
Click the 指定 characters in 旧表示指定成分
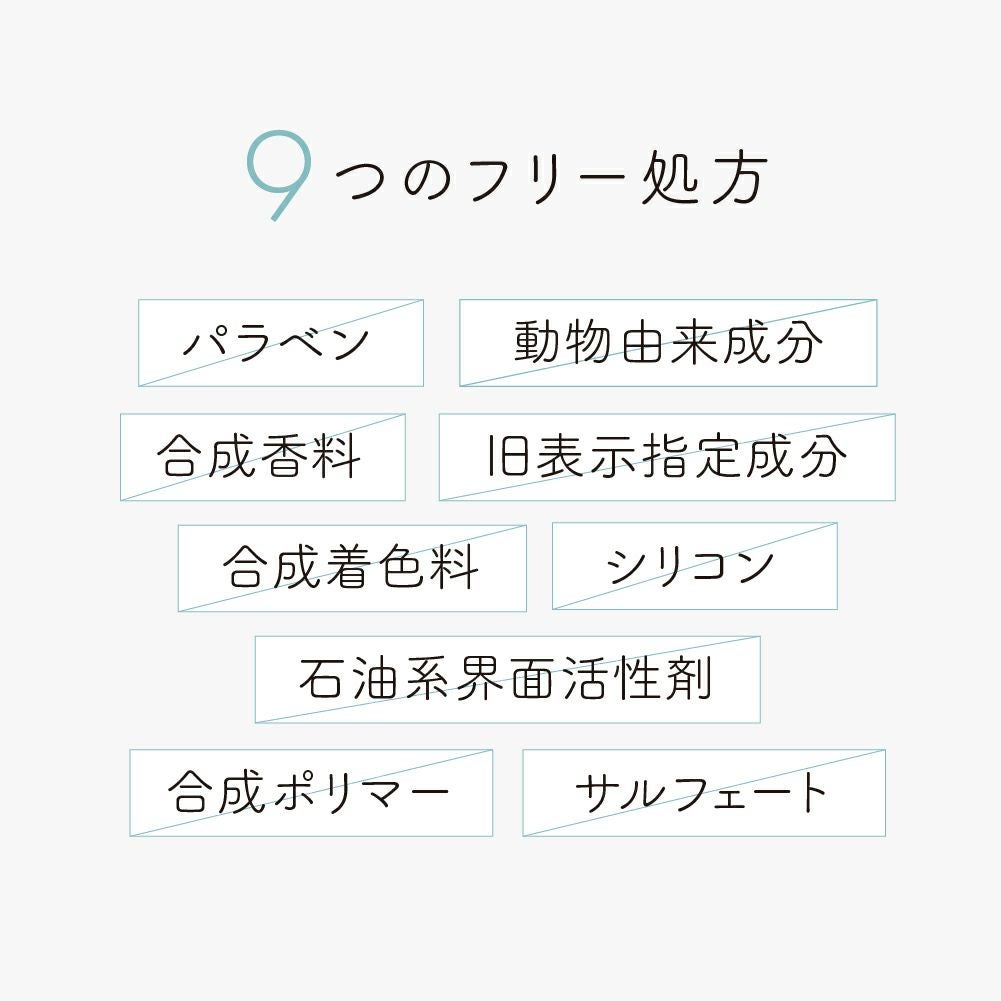(691, 457)
